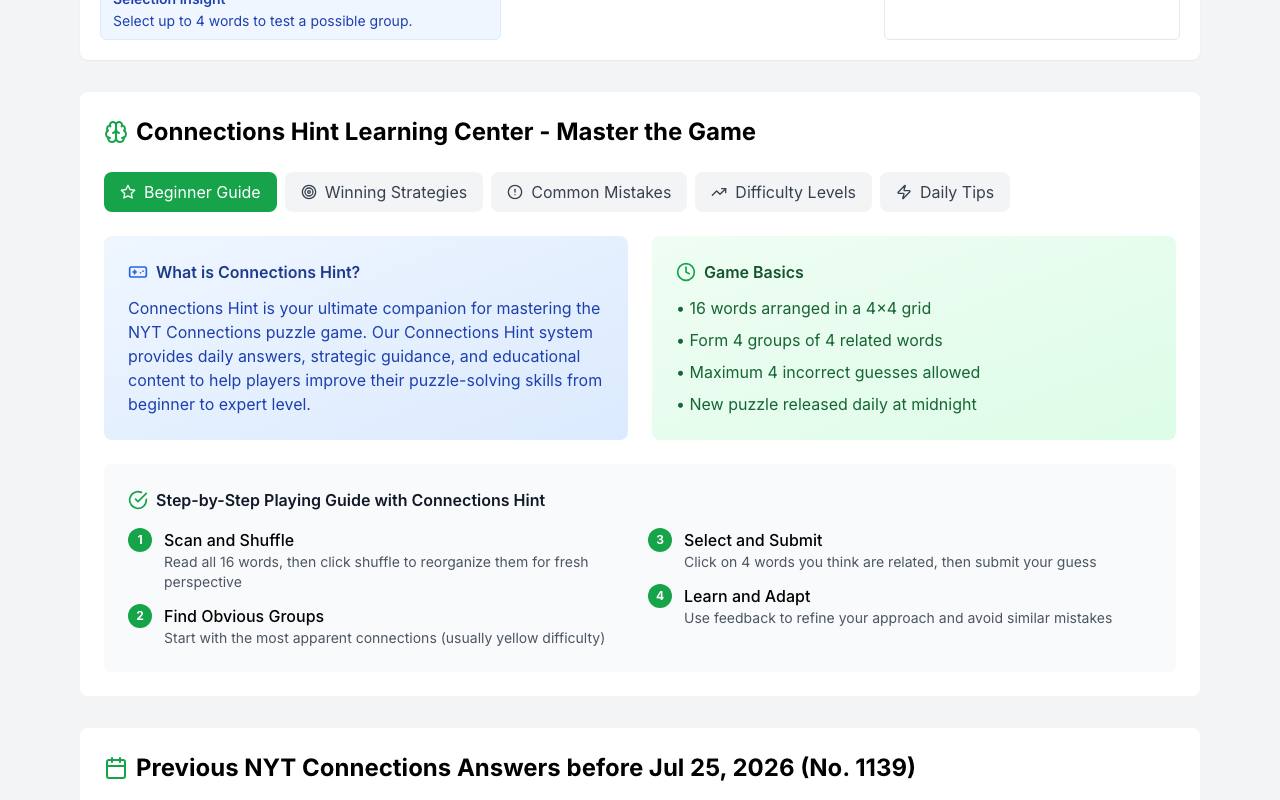The width and height of the screenshot is (1280, 800).
Task: Click the gamepad icon beside What is Connections Hint
Action: point(138,272)
